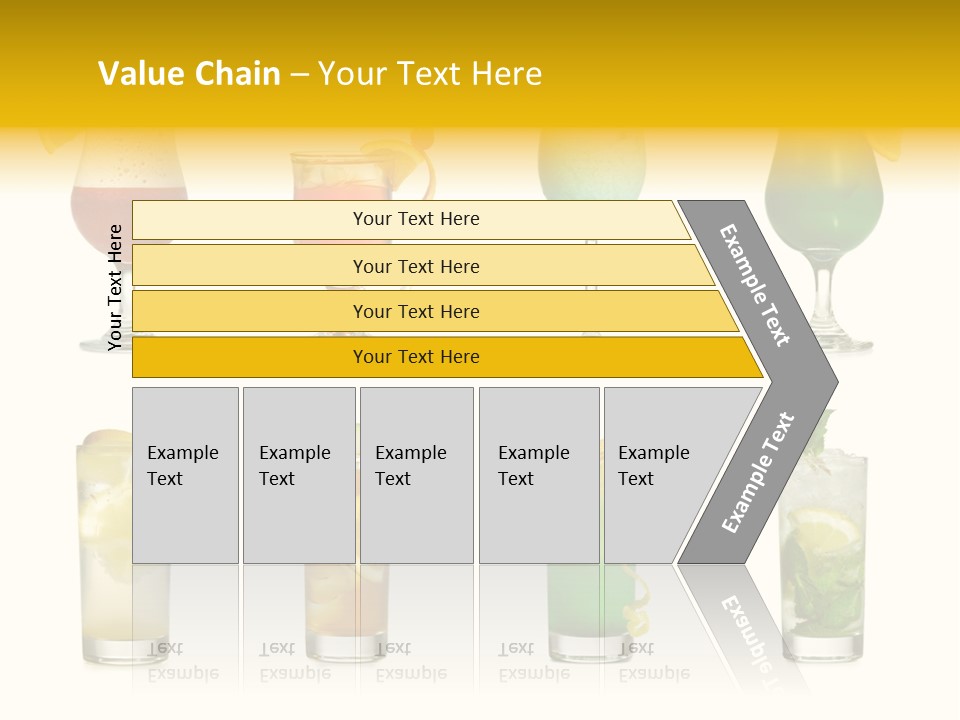Select the darkest golden text bar
This screenshot has height=720, width=960.
pyautogui.click(x=416, y=357)
